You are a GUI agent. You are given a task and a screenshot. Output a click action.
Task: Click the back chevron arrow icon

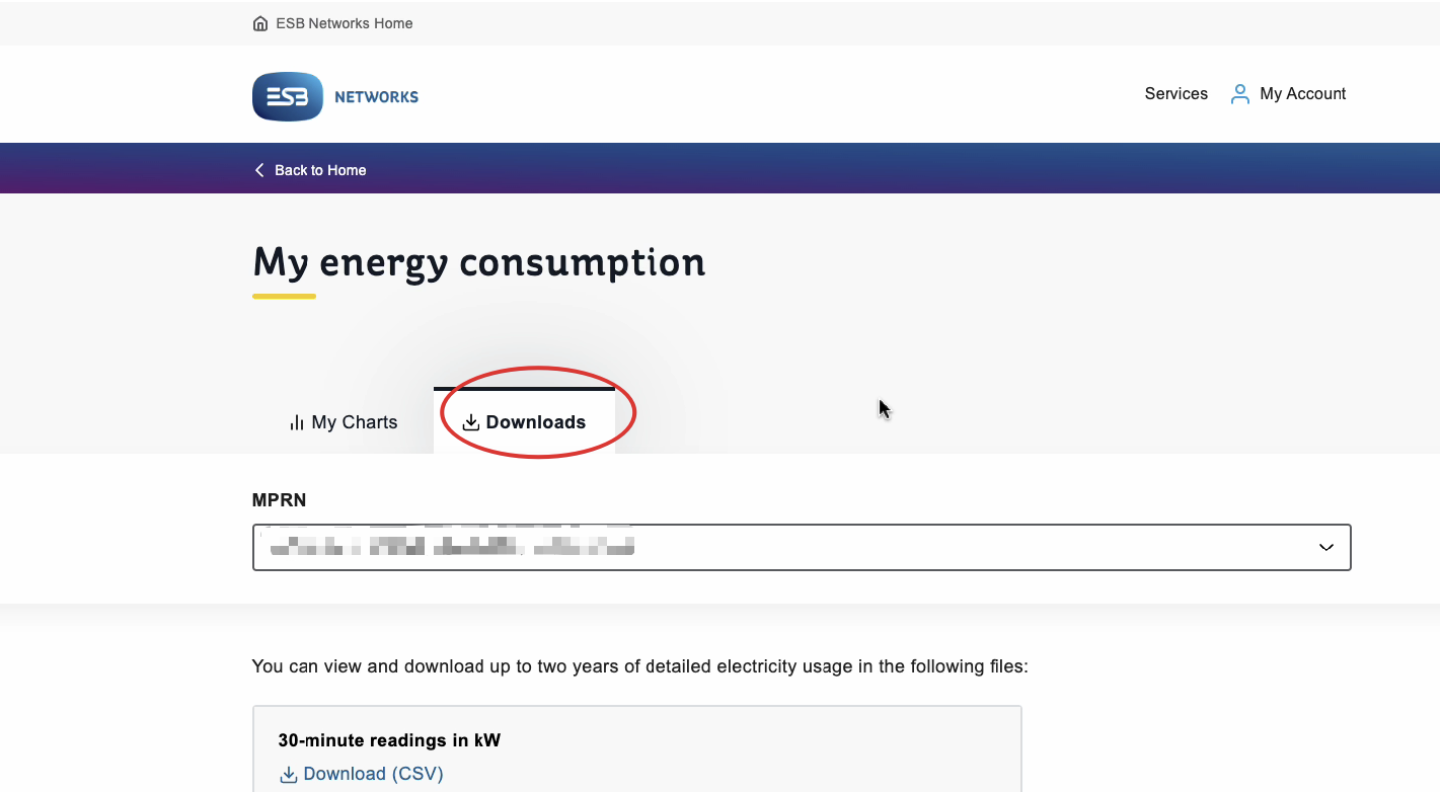click(259, 170)
